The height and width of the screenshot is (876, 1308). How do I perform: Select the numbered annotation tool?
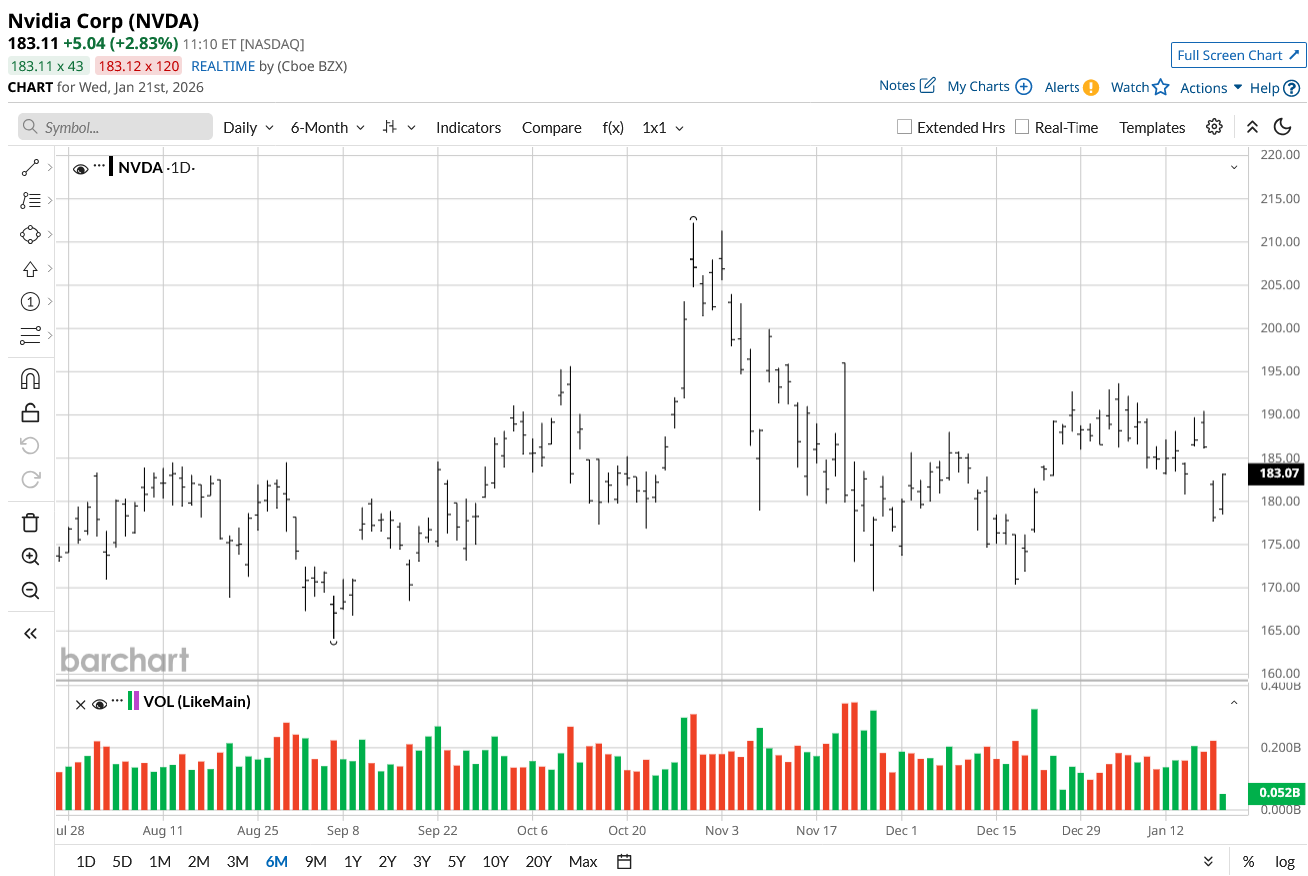pyautogui.click(x=30, y=301)
